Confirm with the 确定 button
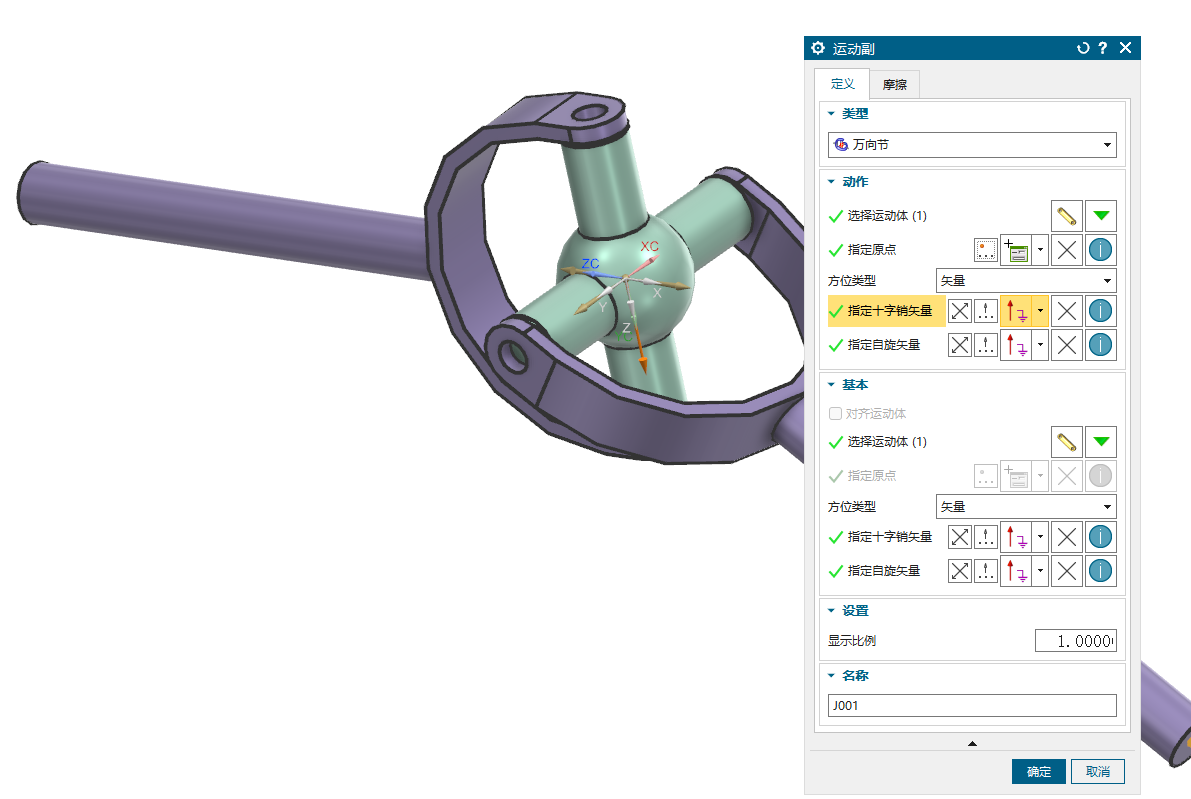Image resolution: width=1191 pixels, height=799 pixels. point(1039,771)
